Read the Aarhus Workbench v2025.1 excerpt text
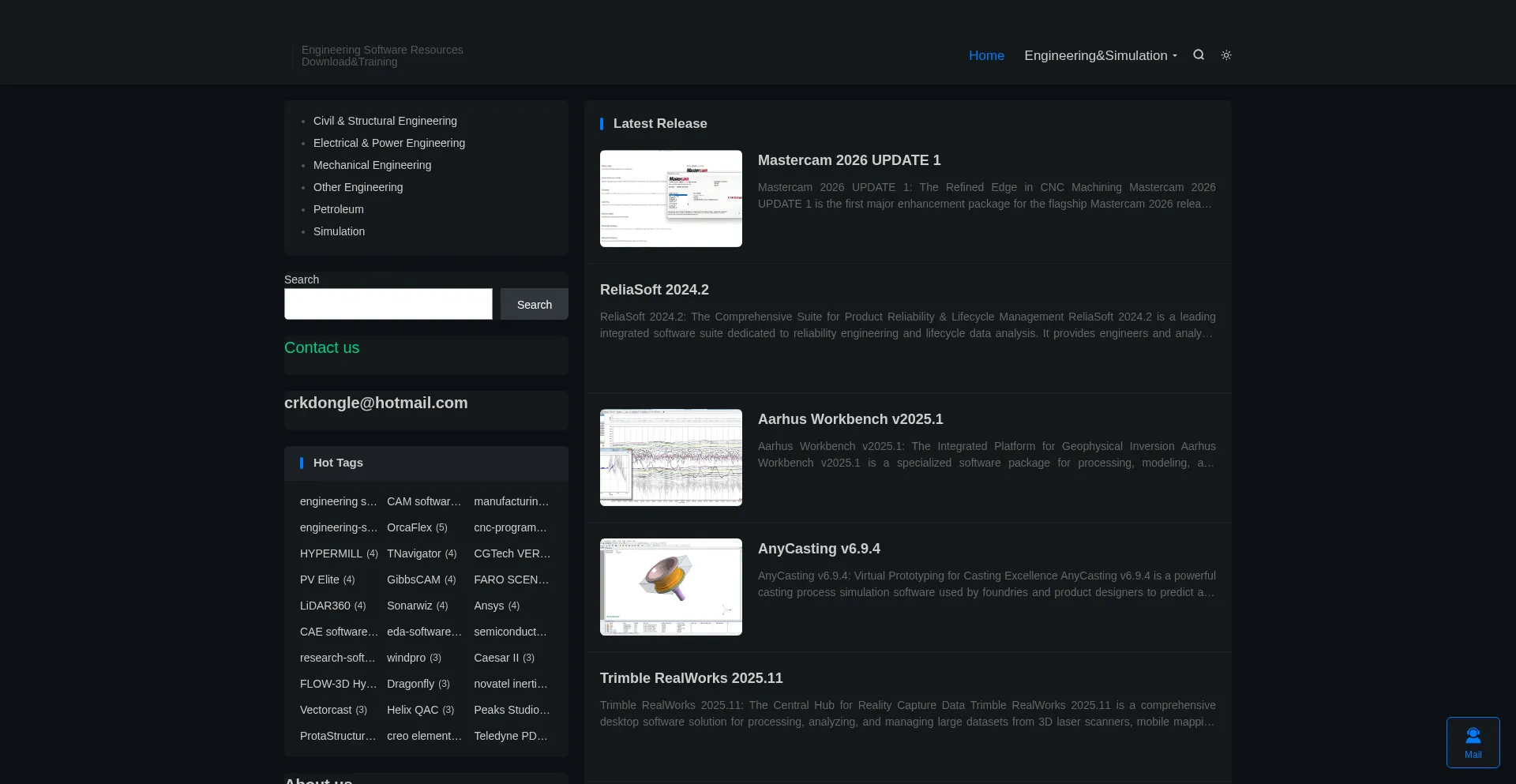Image resolution: width=1516 pixels, height=784 pixels. (x=987, y=455)
